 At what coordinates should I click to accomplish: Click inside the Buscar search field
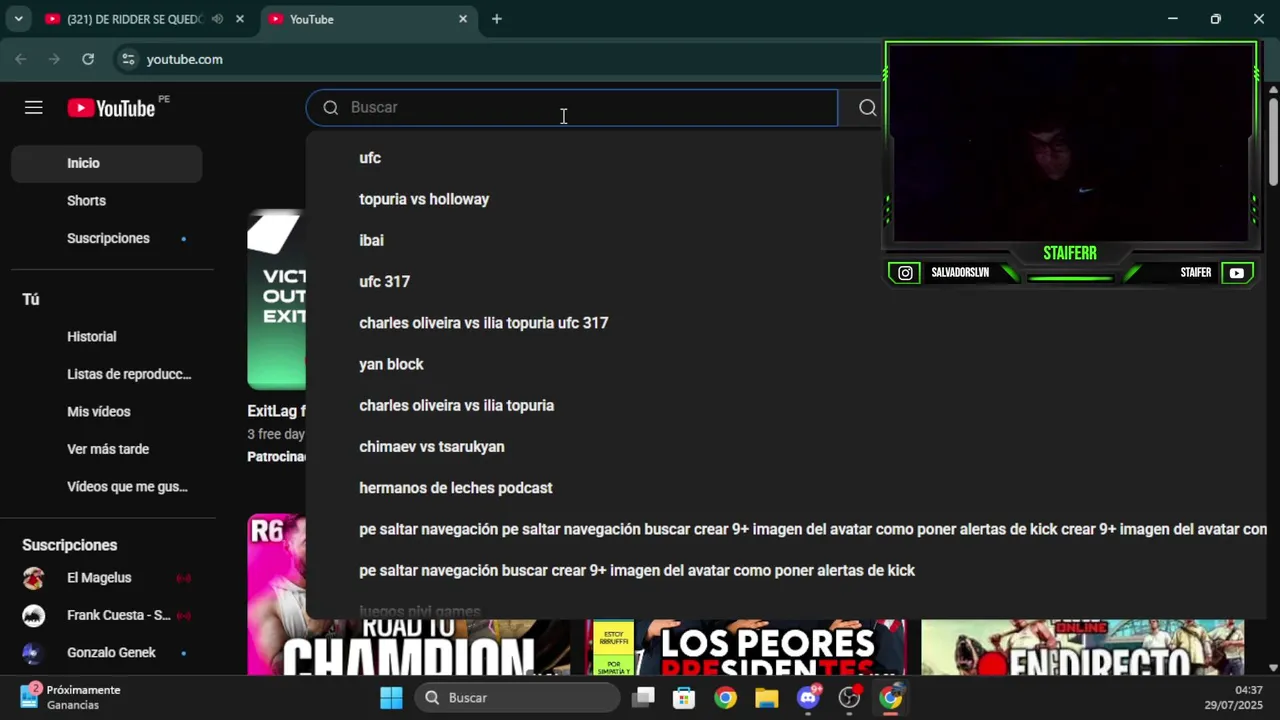tap(572, 108)
